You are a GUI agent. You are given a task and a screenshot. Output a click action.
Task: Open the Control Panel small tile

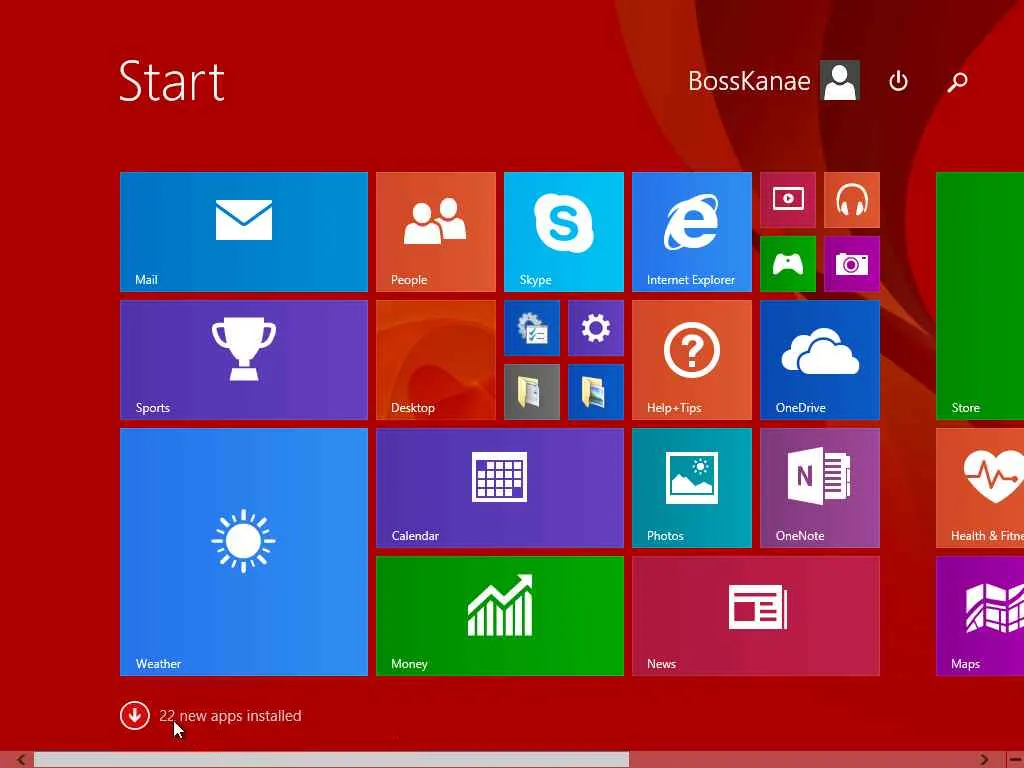pos(532,328)
